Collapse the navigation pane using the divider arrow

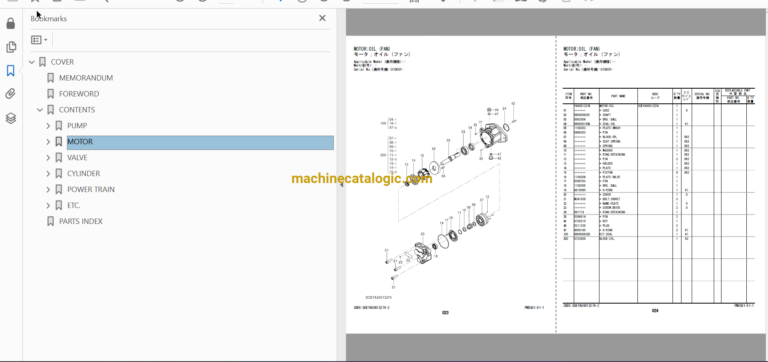pos(341,186)
